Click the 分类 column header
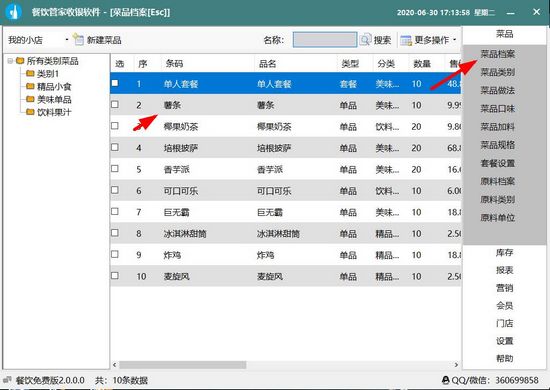550x390 pixels. 386,63
